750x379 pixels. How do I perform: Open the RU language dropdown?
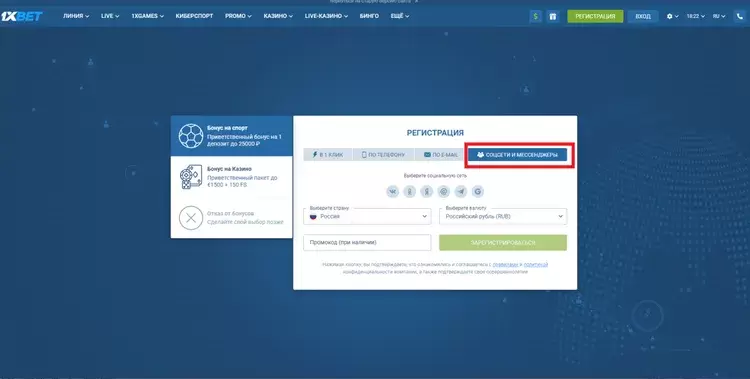pyautogui.click(x=719, y=16)
